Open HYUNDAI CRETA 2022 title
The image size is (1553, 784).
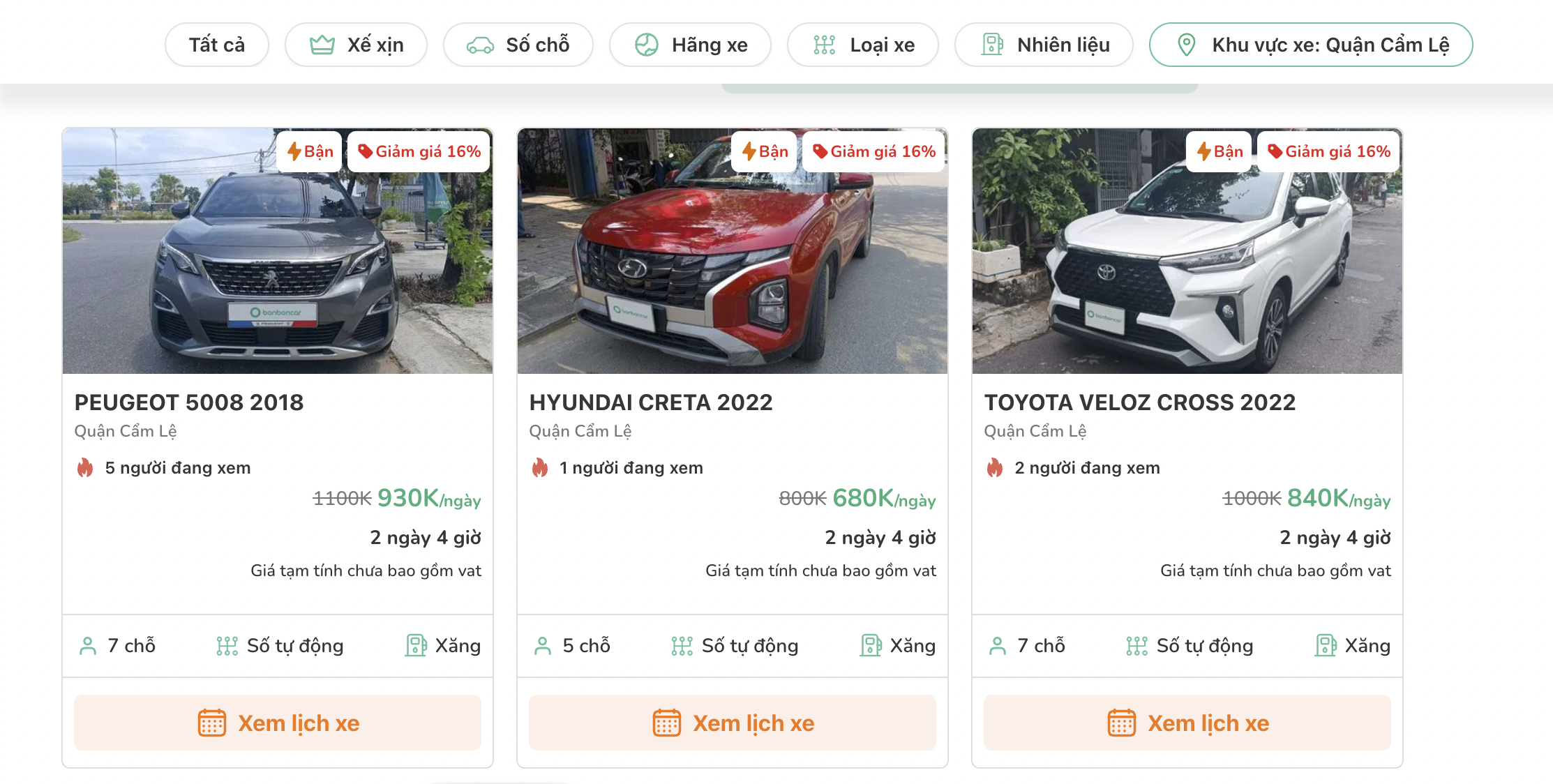651,402
